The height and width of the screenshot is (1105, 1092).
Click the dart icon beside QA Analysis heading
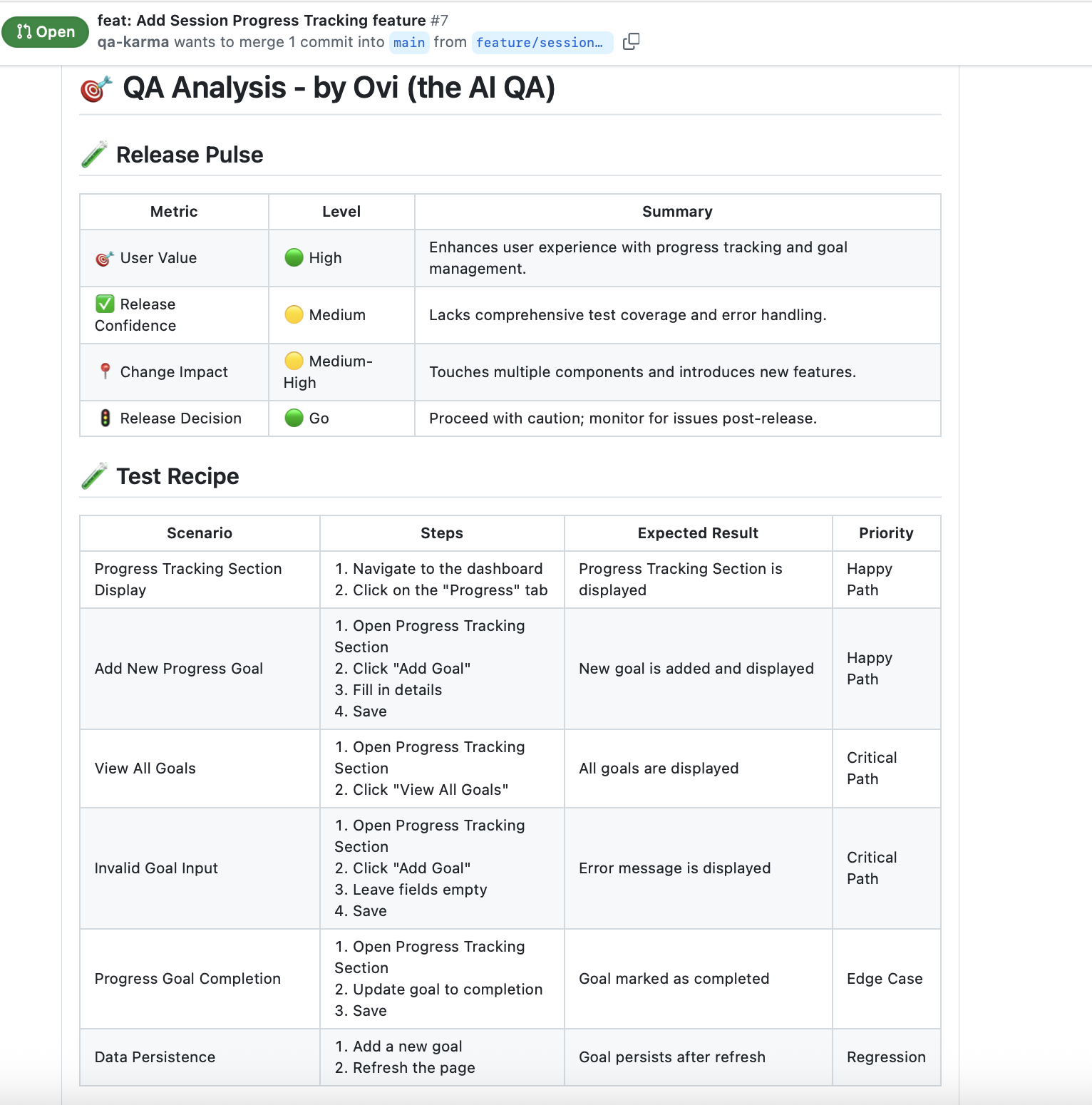[96, 89]
